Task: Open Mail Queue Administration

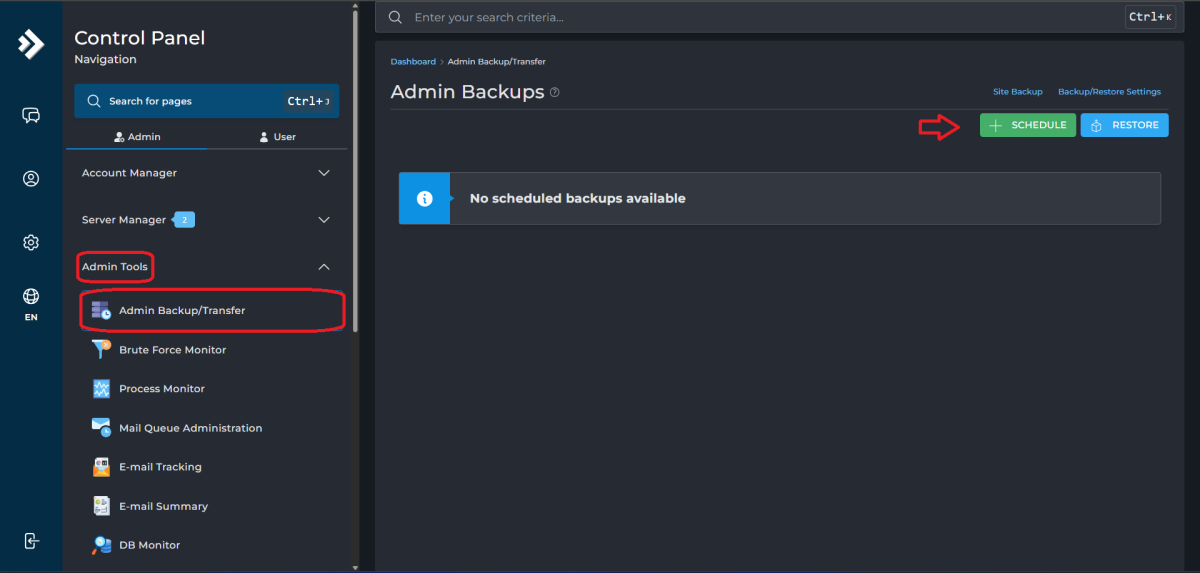Action: pyautogui.click(x=190, y=428)
